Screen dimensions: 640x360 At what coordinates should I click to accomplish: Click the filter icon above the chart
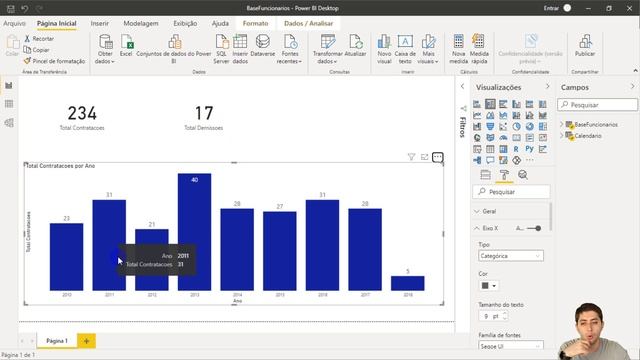411,157
